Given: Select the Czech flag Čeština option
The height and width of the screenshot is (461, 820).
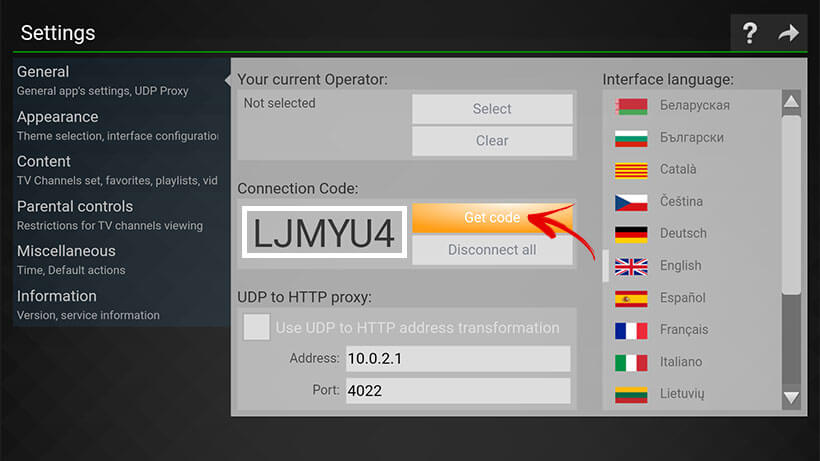Looking at the screenshot, I should (x=631, y=202).
